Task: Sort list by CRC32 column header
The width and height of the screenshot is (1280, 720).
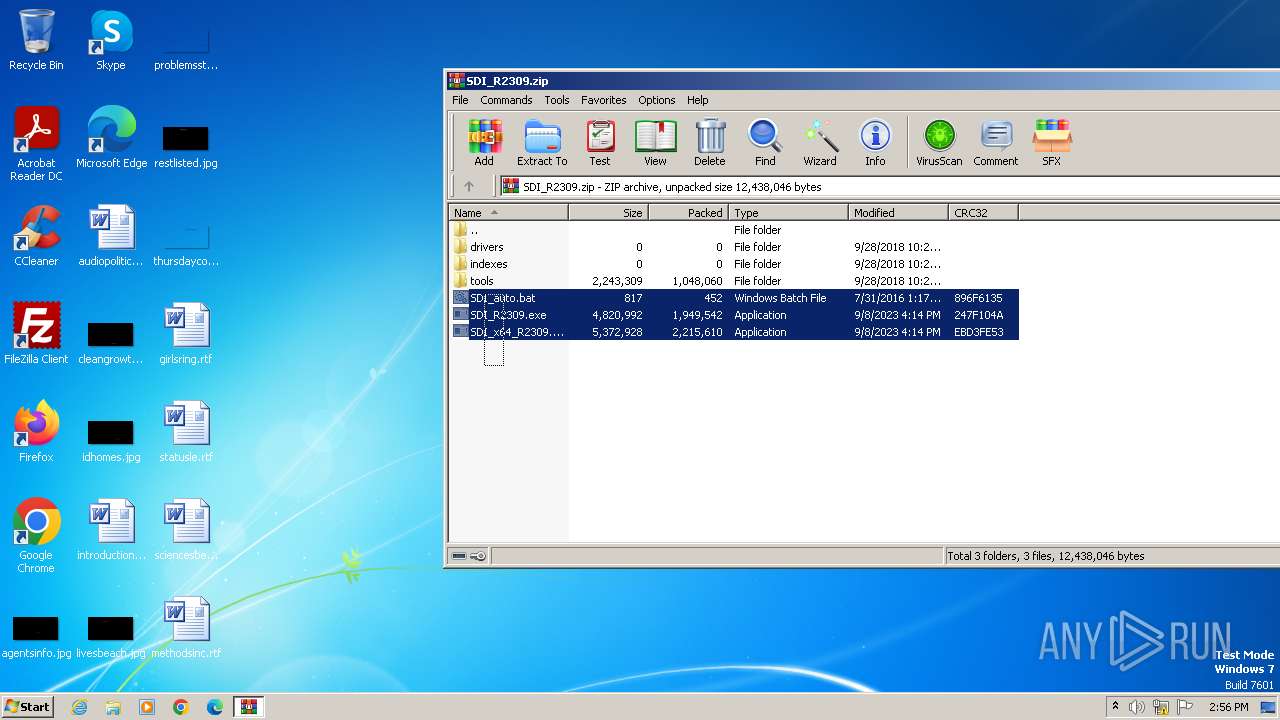Action: [984, 212]
